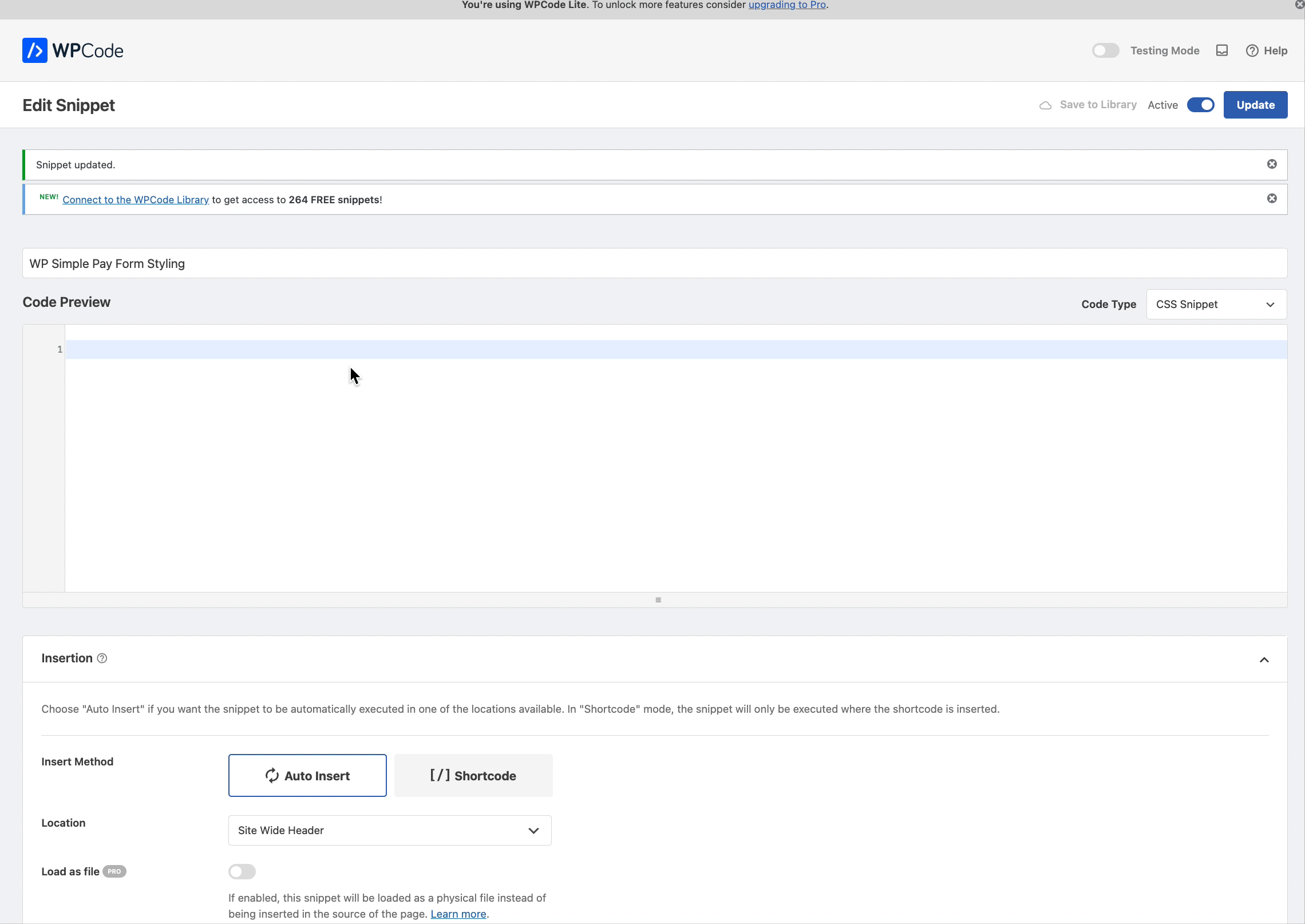Close the WPCode Lite top banner
Screen dimensions: 1305x924
[1299, 5]
